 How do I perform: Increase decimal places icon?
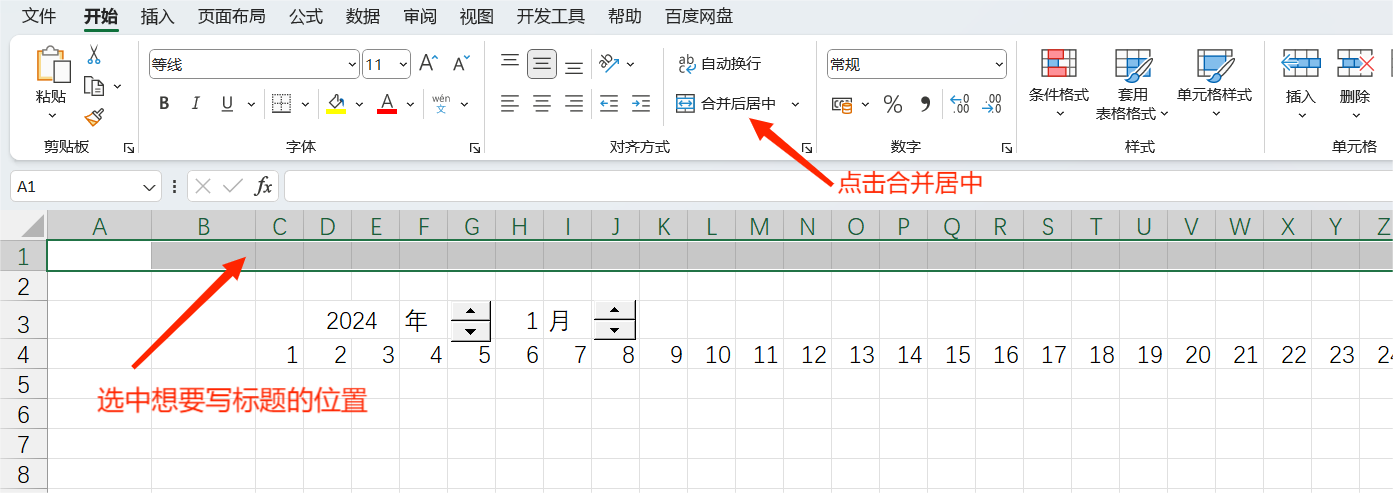[959, 104]
